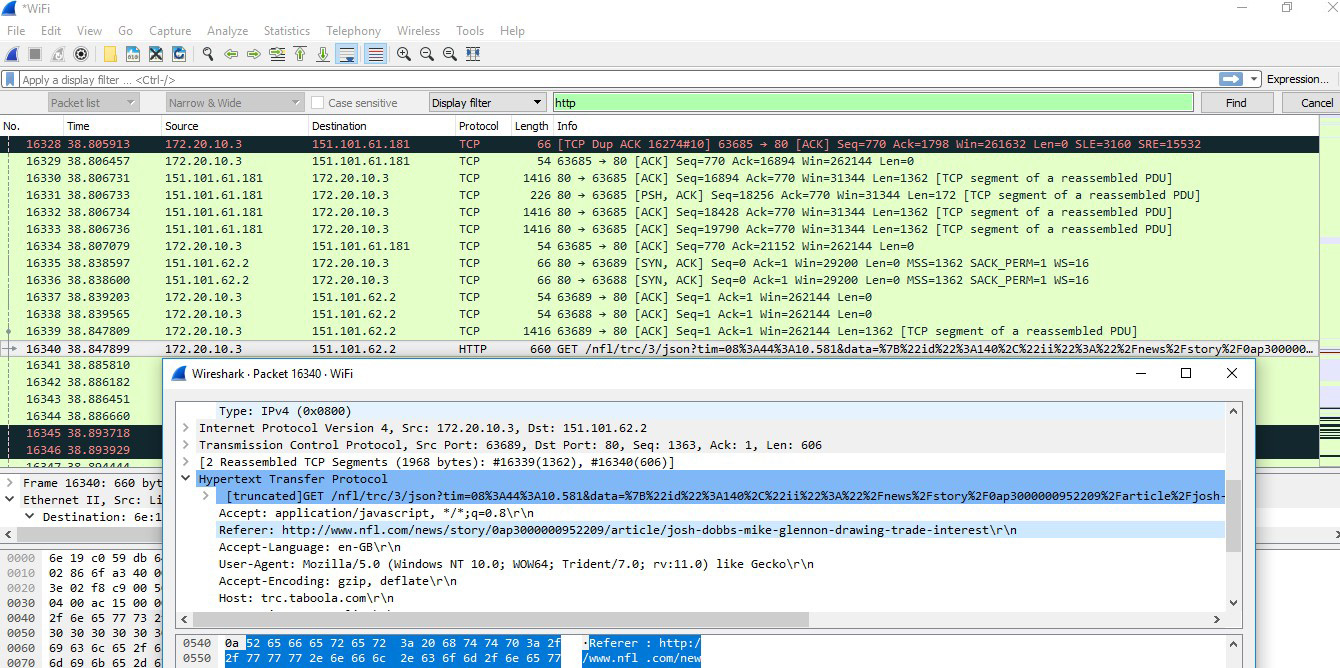
Task: Click the Protocol column header
Action: pos(482,126)
